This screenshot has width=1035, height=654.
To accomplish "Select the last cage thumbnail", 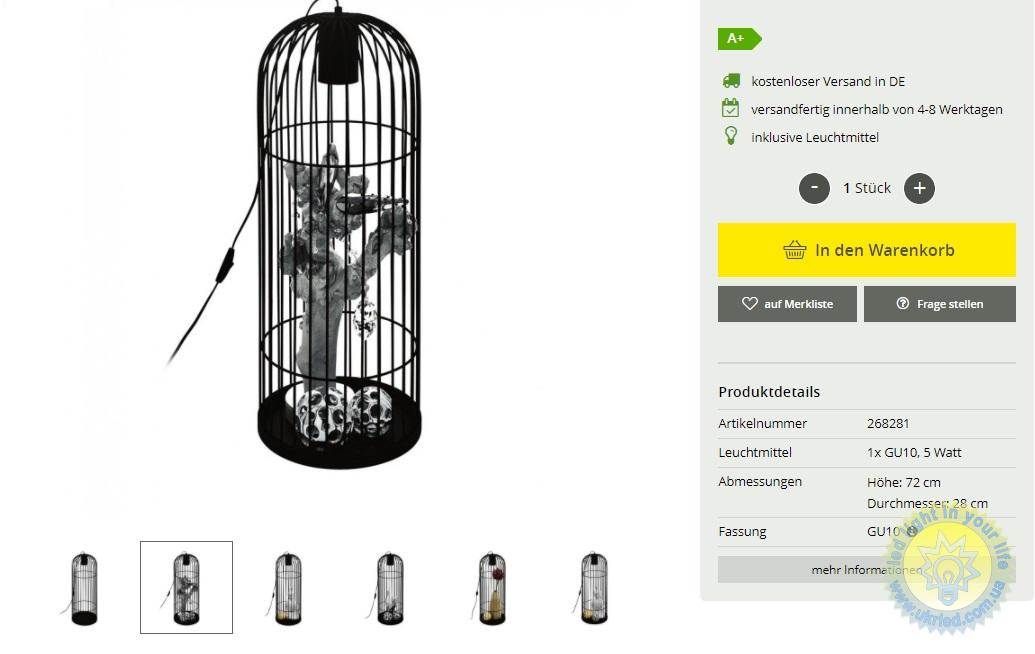I will (593, 588).
